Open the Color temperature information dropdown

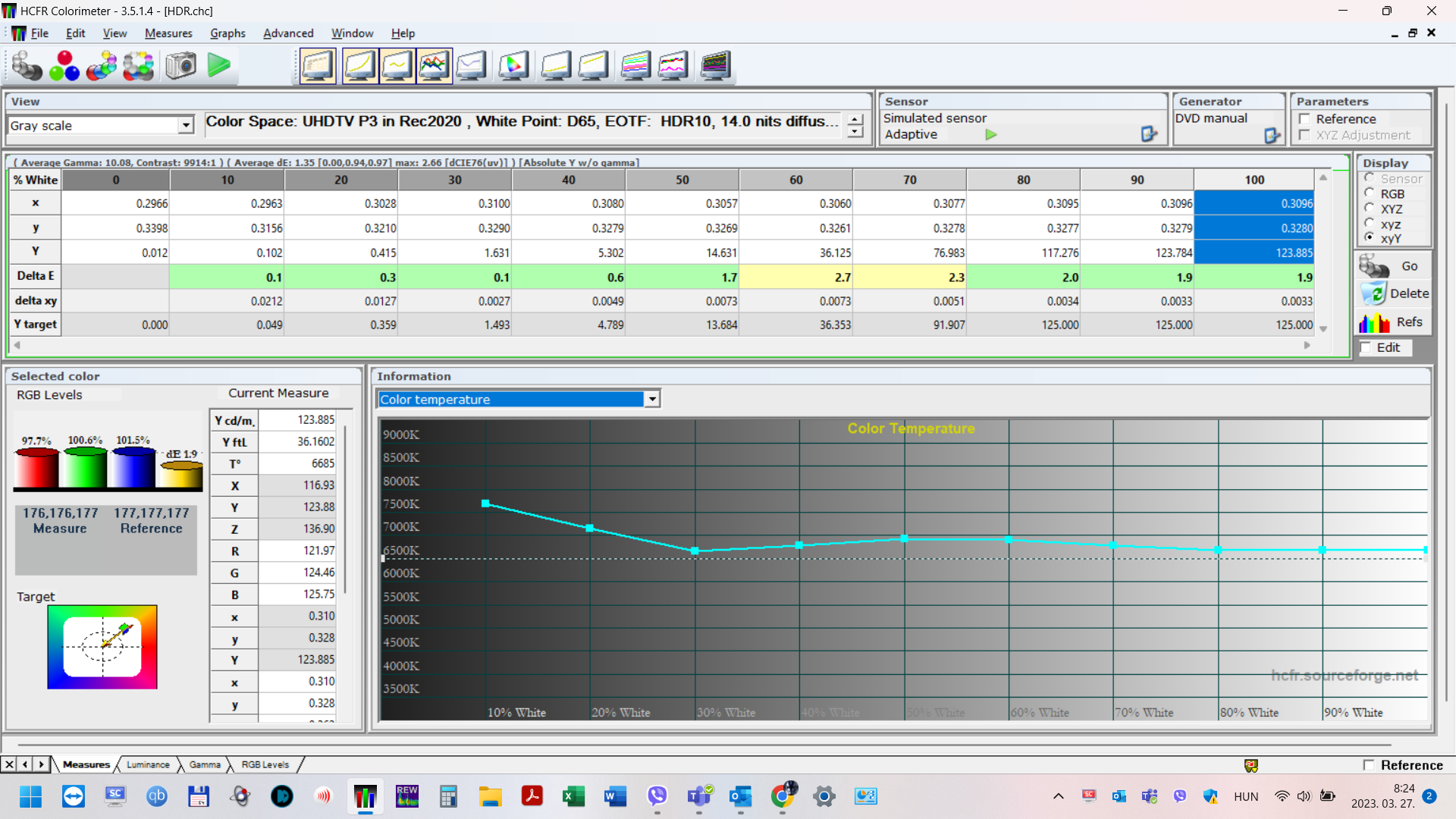pyautogui.click(x=652, y=400)
